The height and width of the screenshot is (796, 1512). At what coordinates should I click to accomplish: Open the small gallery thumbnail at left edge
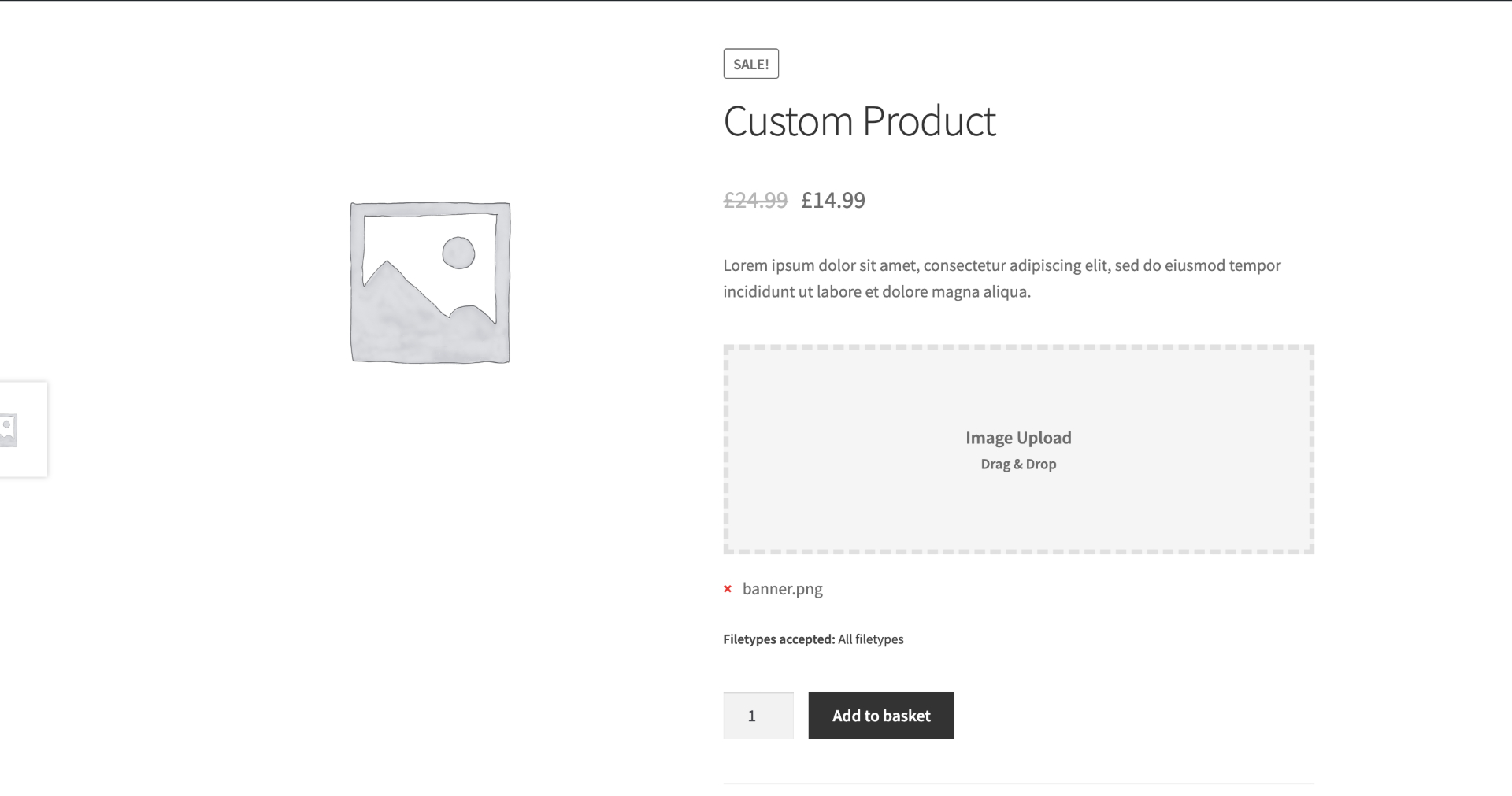(x=11, y=430)
